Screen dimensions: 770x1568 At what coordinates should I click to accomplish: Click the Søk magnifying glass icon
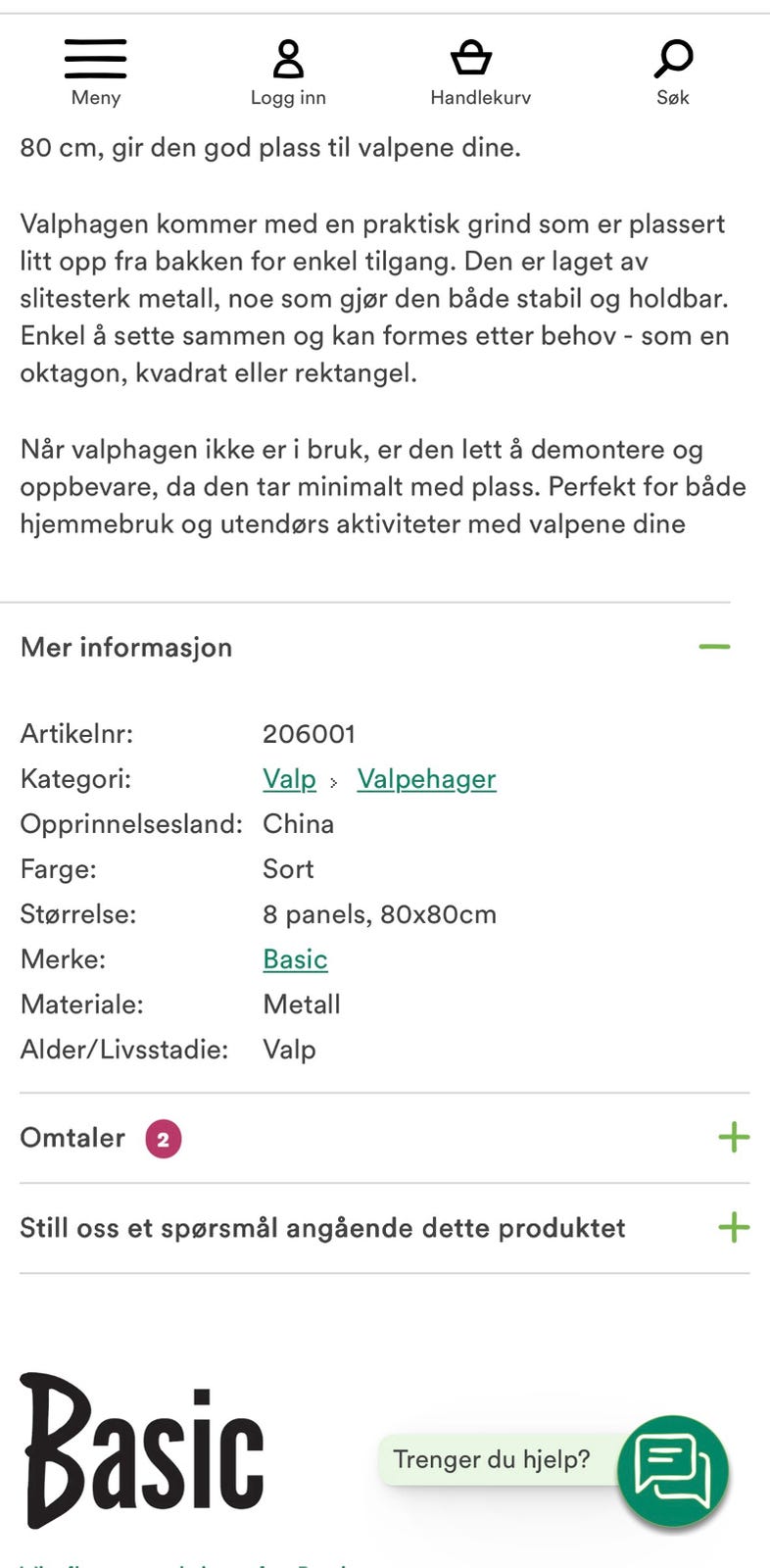[x=672, y=61]
